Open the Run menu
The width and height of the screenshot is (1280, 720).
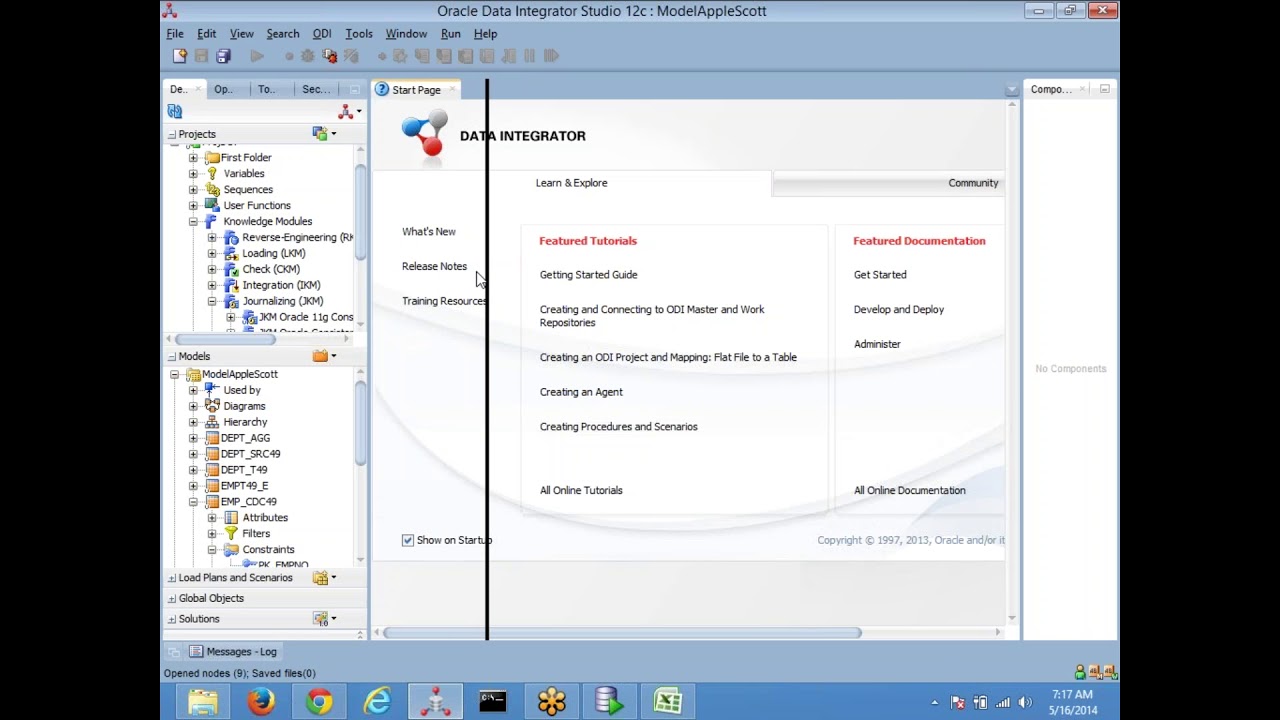coord(451,34)
